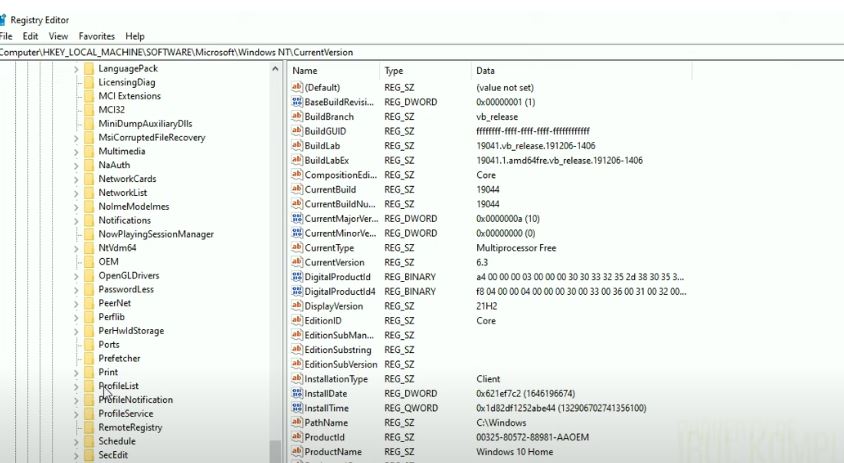Expand the NetworkList key
Image resolution: width=844 pixels, height=463 pixels.
(x=76, y=193)
